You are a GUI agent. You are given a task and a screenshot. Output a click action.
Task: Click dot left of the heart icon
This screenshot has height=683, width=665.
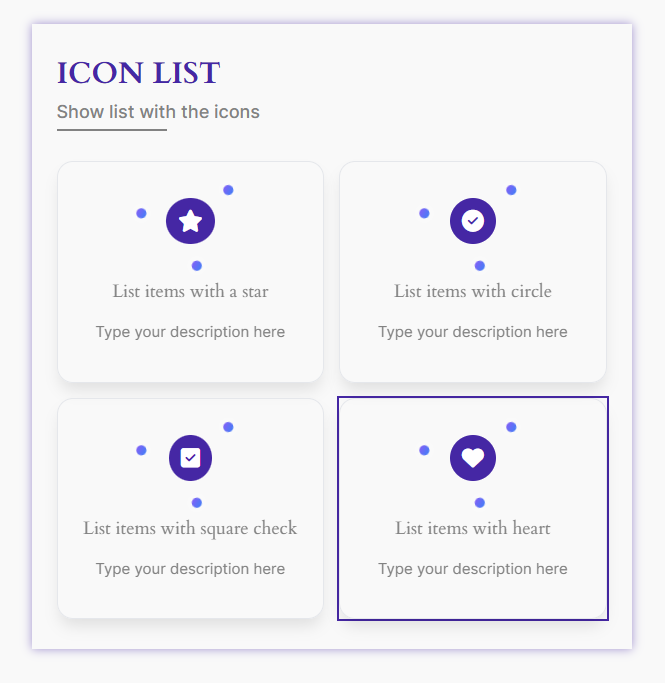(x=424, y=450)
